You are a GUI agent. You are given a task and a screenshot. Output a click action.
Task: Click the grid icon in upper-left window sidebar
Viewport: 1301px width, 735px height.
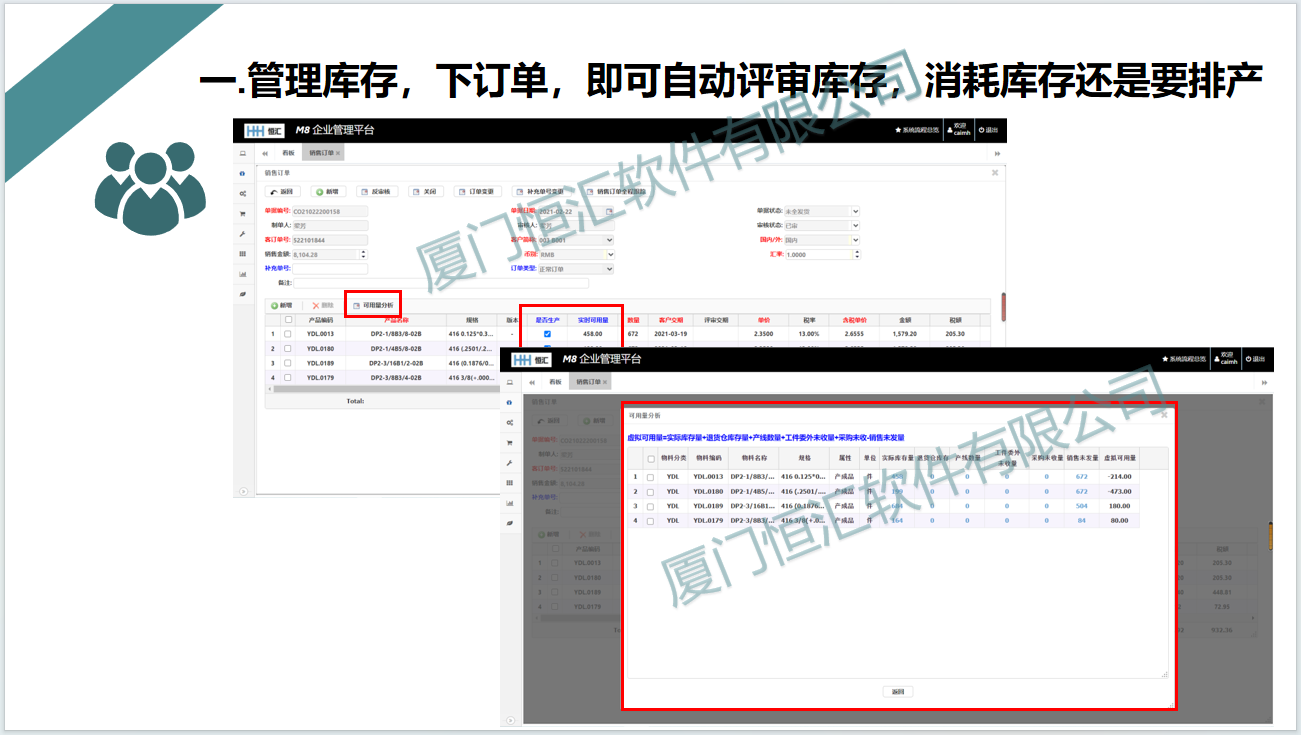tap(243, 254)
